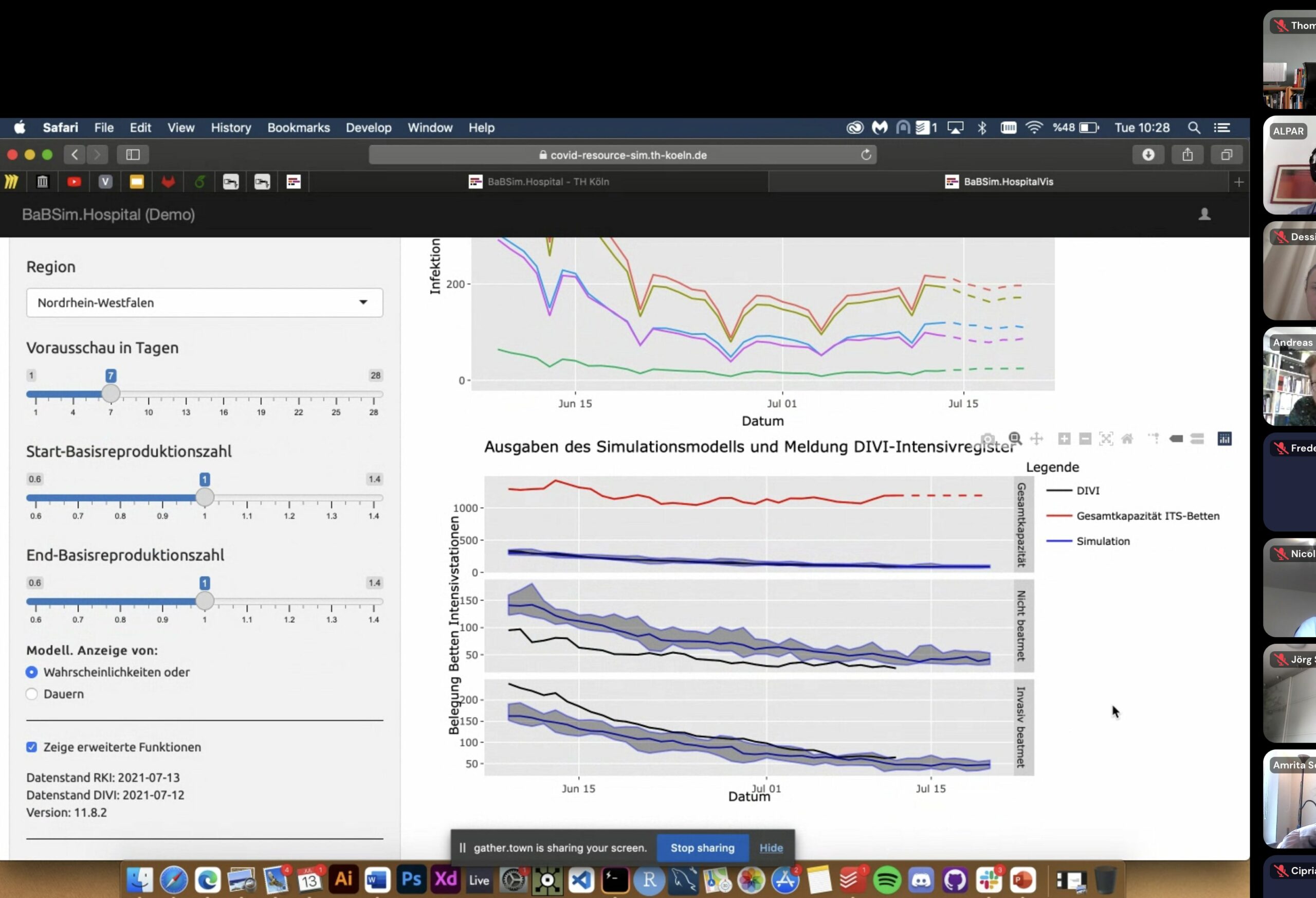Viewport: 1316px width, 898px height.
Task: Open Safari downloads button
Action: [x=1148, y=155]
